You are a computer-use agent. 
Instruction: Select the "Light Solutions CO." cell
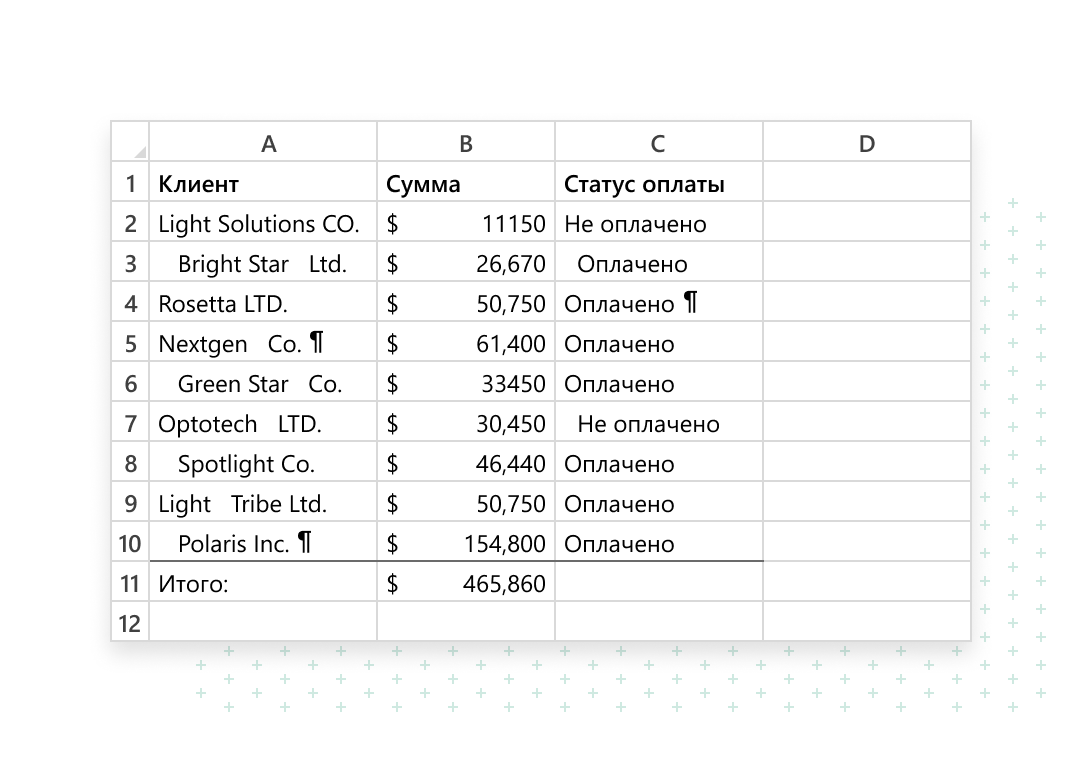tap(263, 224)
